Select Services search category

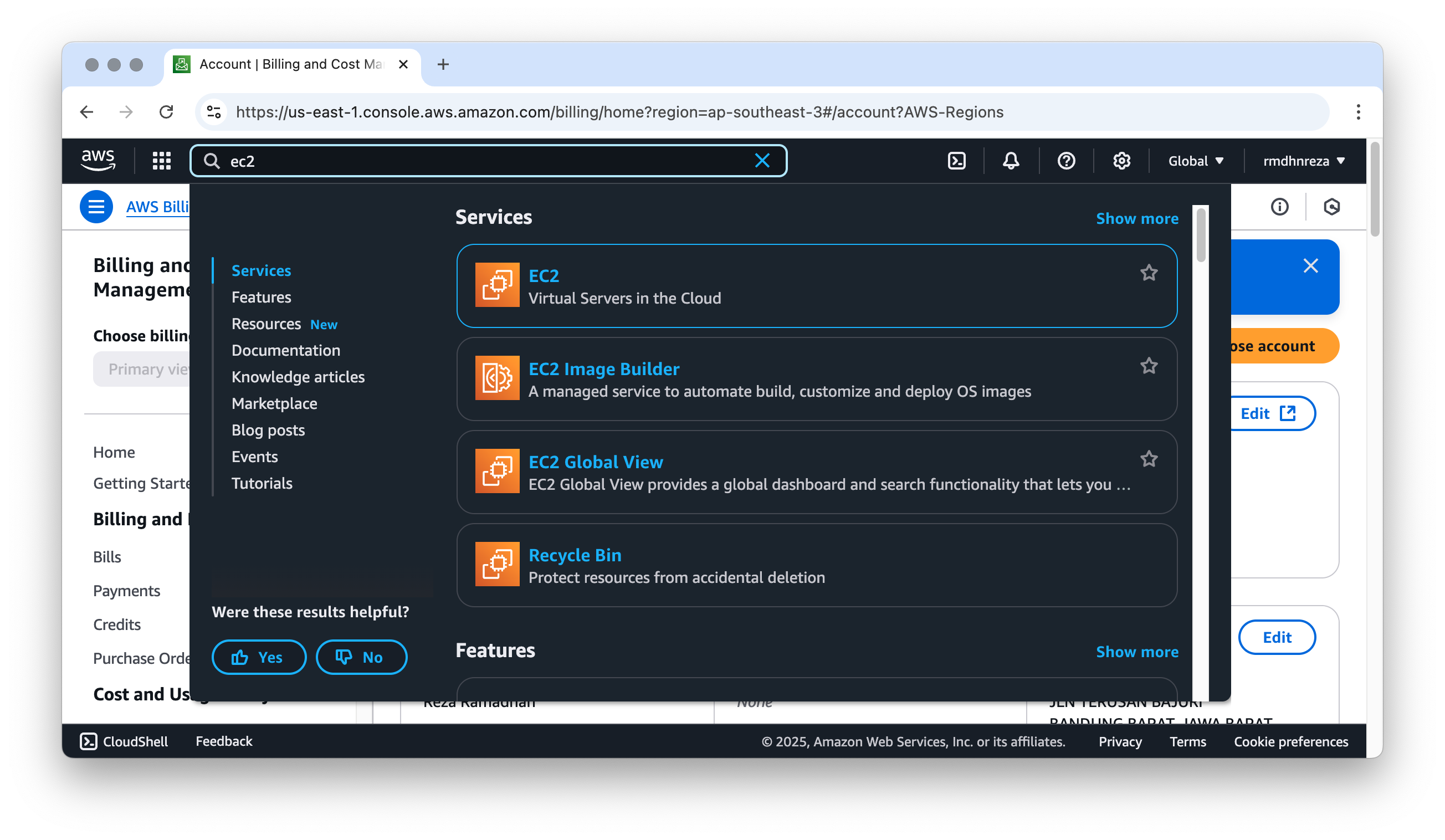pos(261,270)
